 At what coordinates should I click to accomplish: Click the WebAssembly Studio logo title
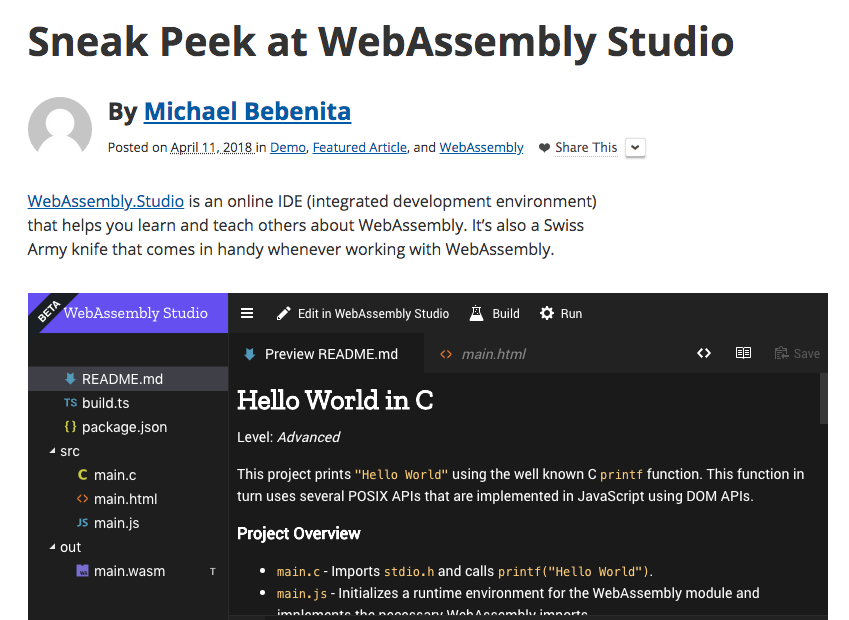pyautogui.click(x=135, y=313)
